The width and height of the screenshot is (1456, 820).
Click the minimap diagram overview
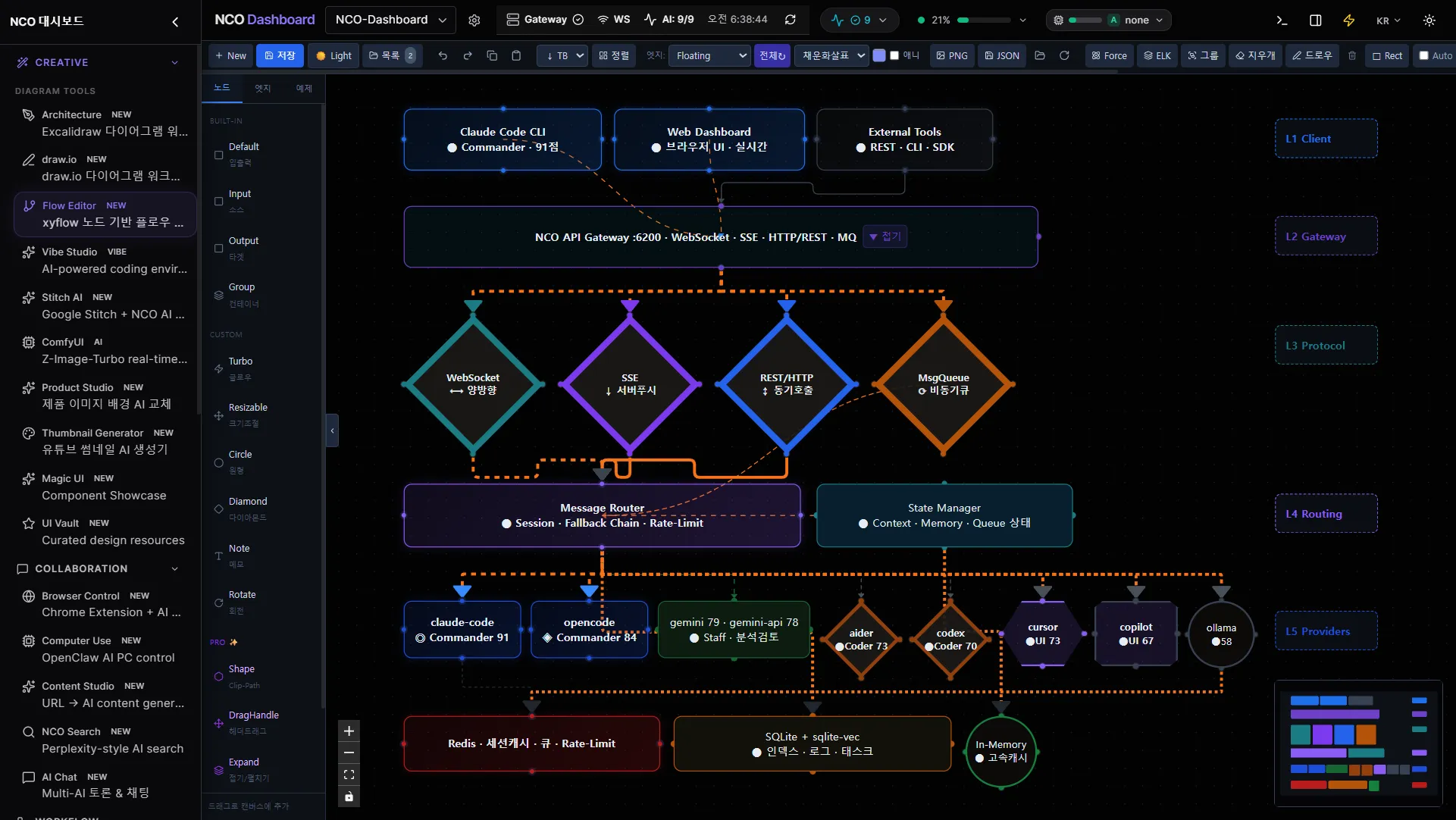point(1359,743)
